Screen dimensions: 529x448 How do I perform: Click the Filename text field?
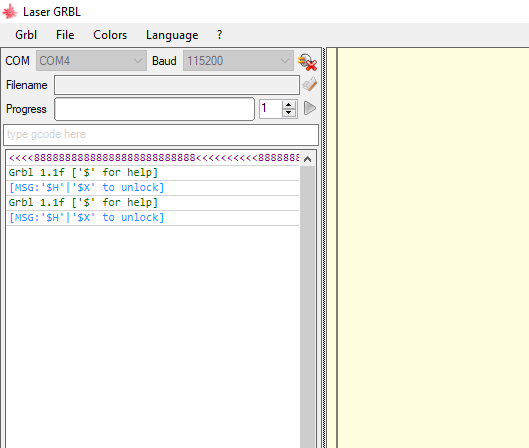[x=177, y=85]
